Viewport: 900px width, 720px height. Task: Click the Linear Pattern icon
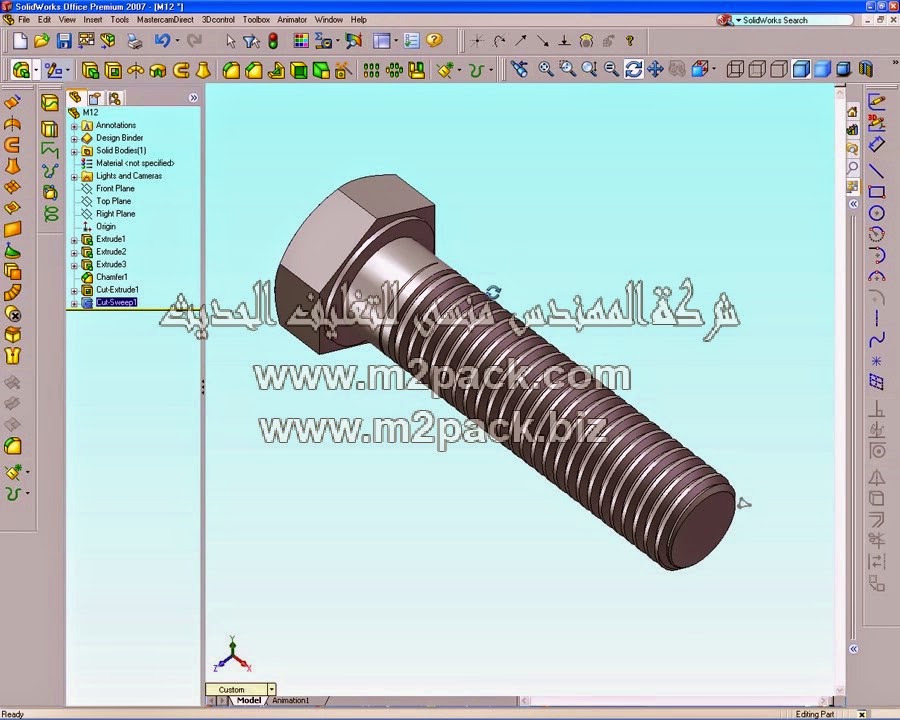(371, 71)
